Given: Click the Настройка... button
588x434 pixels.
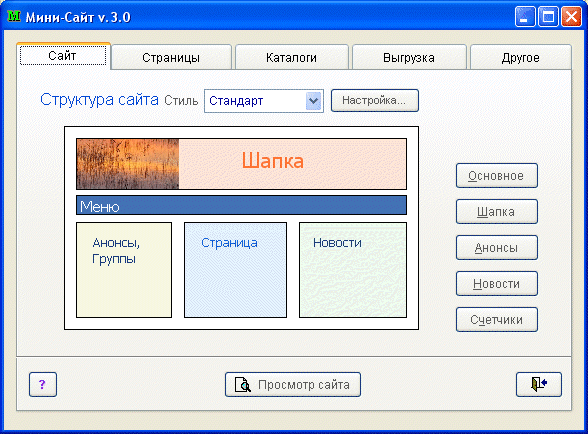Looking at the screenshot, I should point(374,100).
